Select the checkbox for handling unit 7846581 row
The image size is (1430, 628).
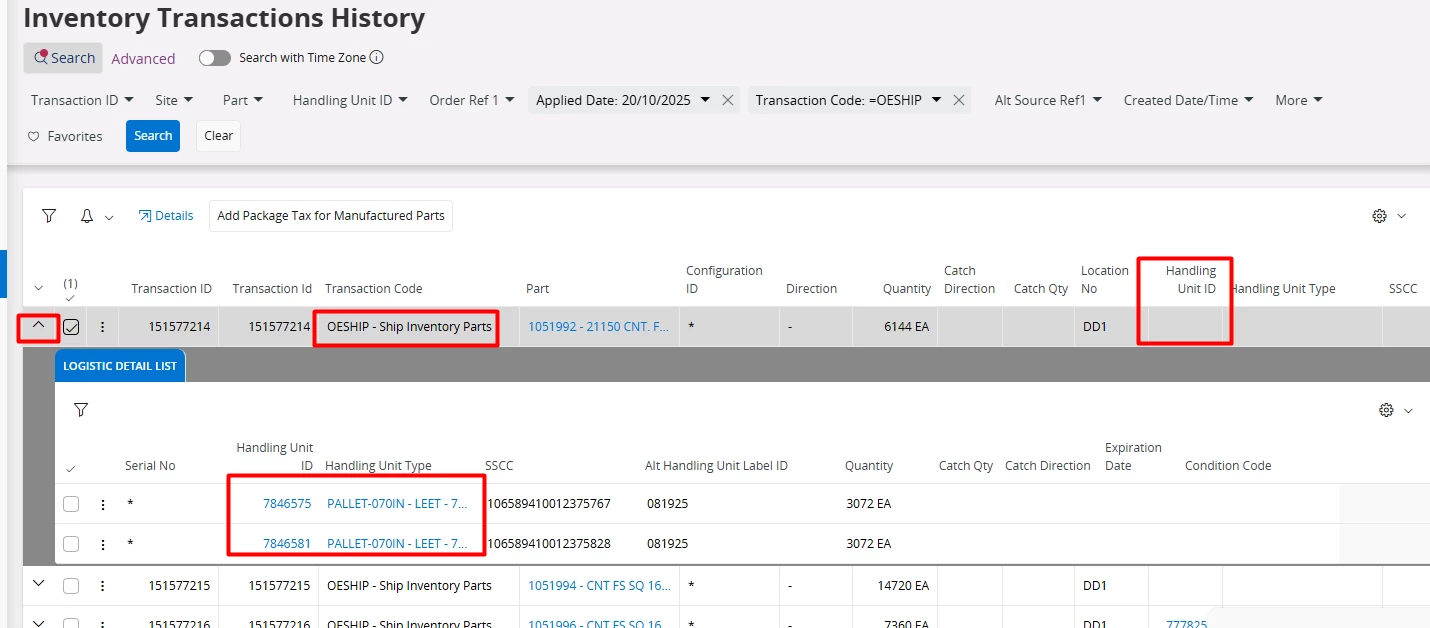click(x=71, y=544)
